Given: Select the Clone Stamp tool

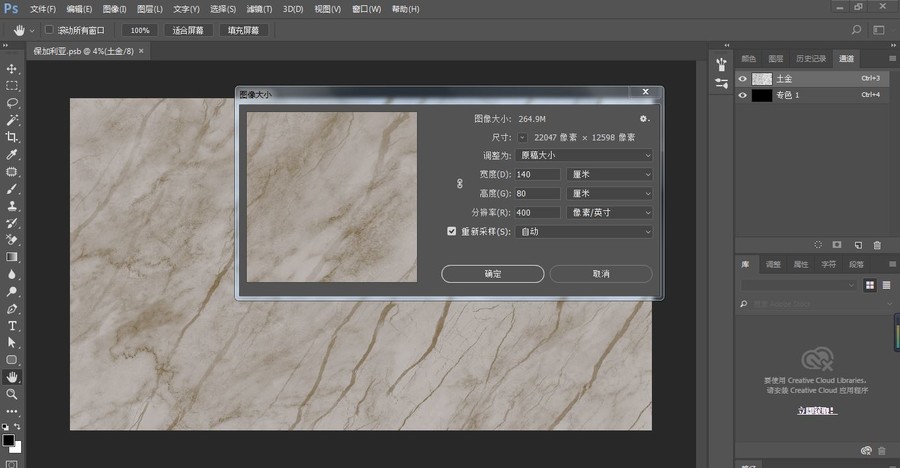Looking at the screenshot, I should point(11,206).
